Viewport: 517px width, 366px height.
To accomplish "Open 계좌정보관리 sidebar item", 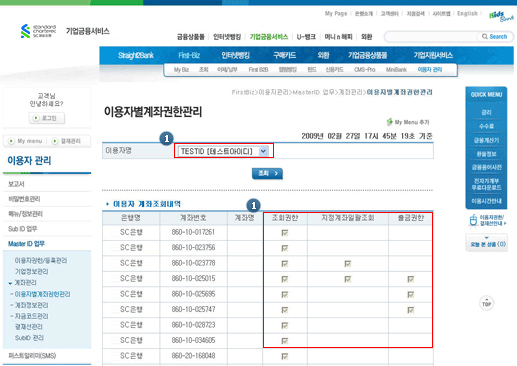I will [x=31, y=305].
